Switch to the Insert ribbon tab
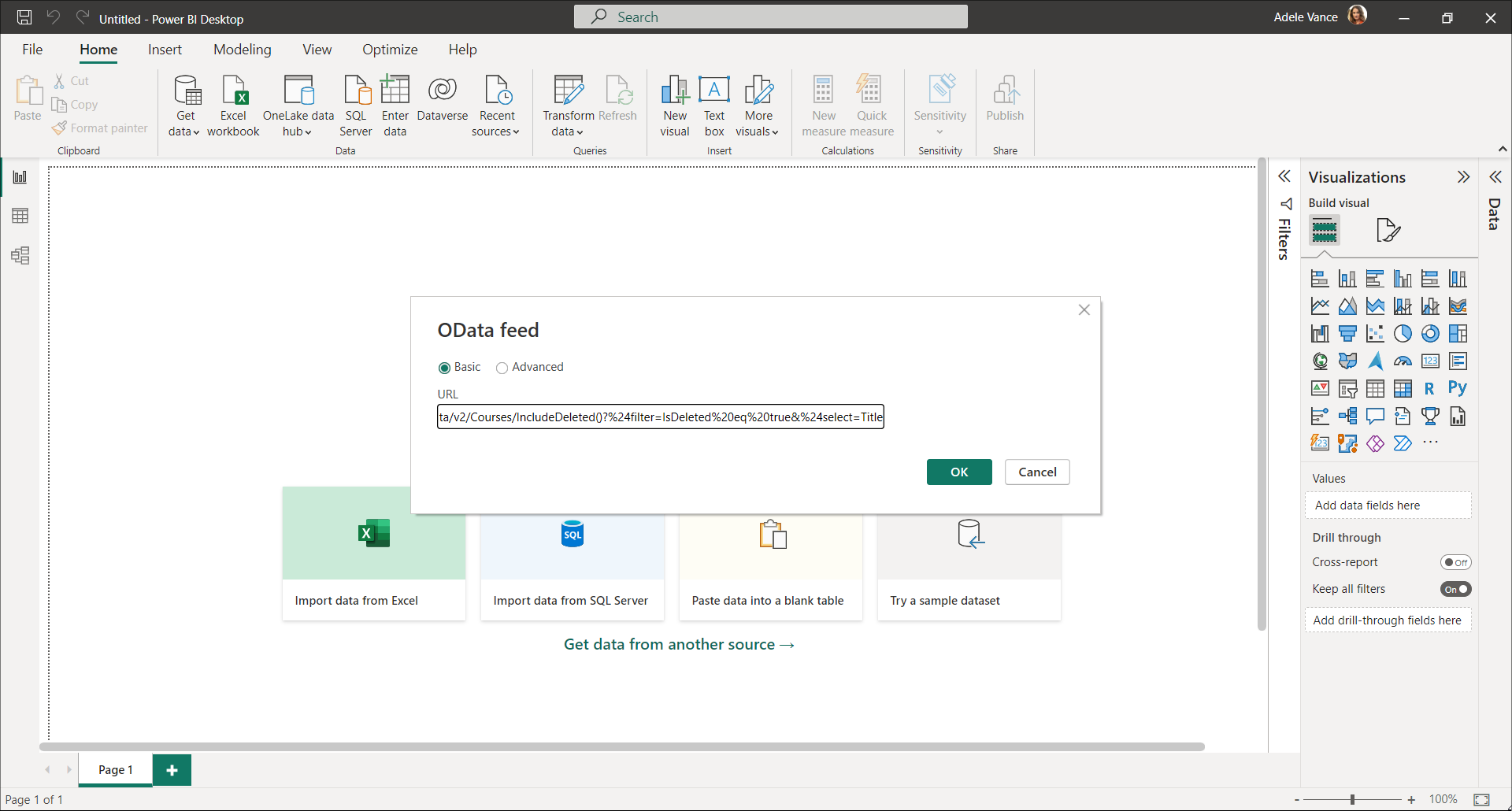Screen dimensions: 1512x811 (x=165, y=50)
